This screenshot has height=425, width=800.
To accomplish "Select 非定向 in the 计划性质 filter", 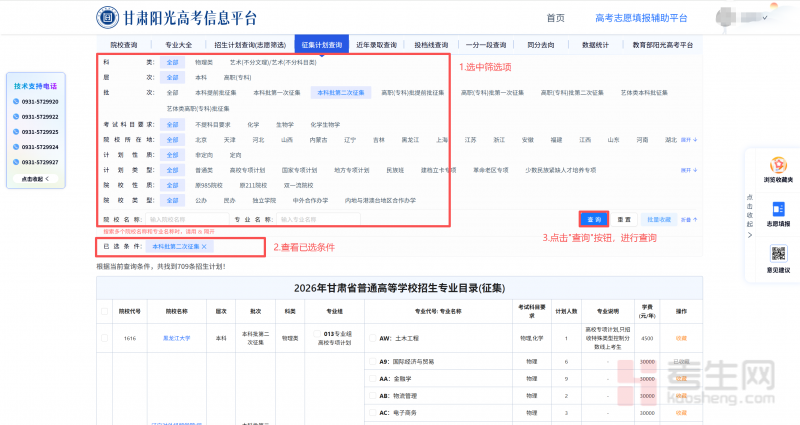I will (204, 155).
